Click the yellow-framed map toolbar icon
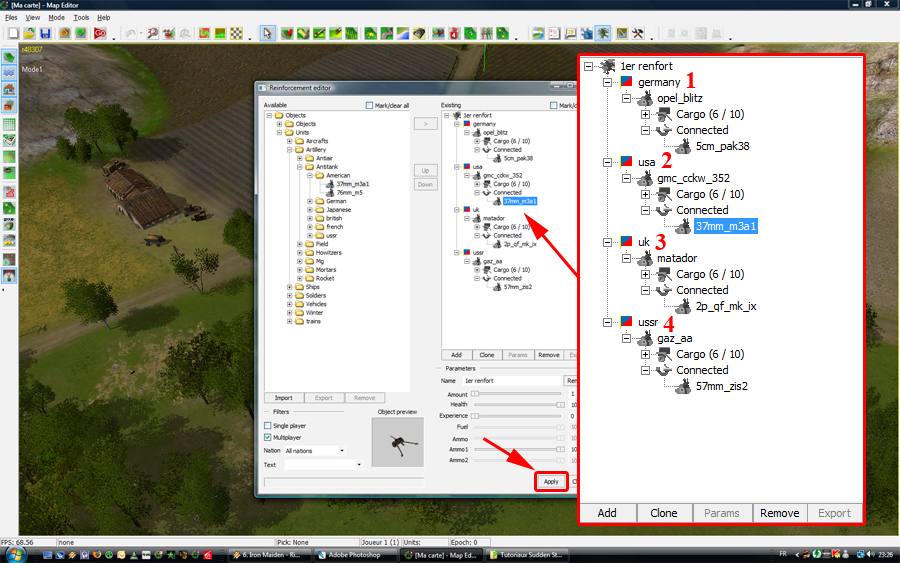The image size is (900, 563). [x=622, y=33]
